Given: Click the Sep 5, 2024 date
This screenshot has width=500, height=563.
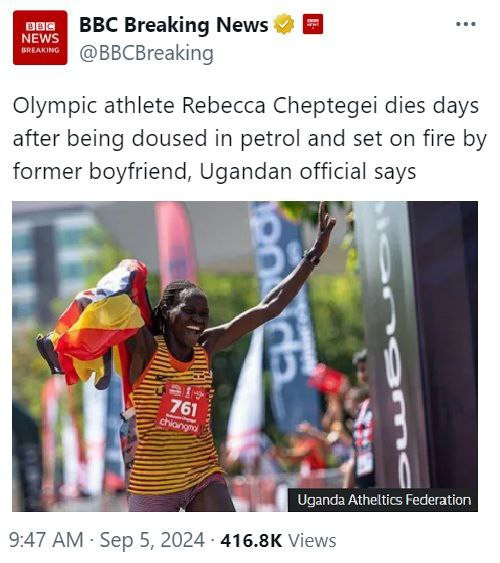Looking at the screenshot, I should coord(152,540).
